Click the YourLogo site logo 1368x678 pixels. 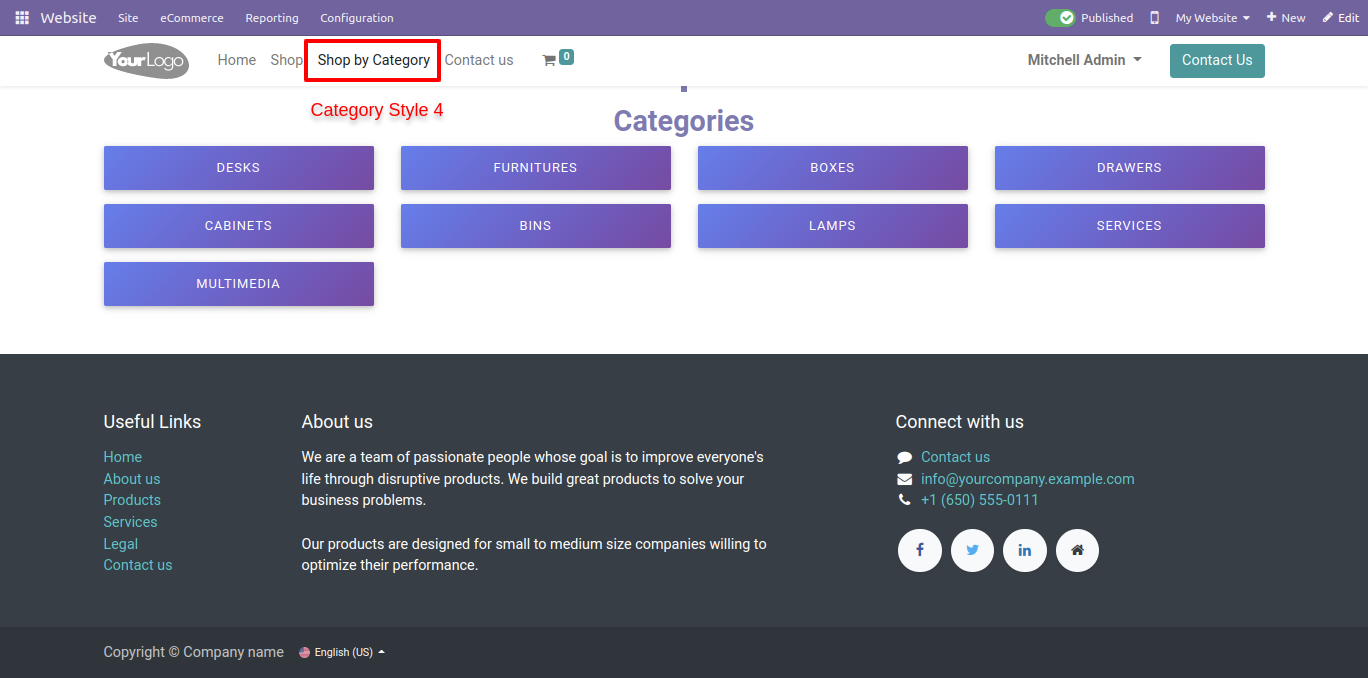coord(146,60)
